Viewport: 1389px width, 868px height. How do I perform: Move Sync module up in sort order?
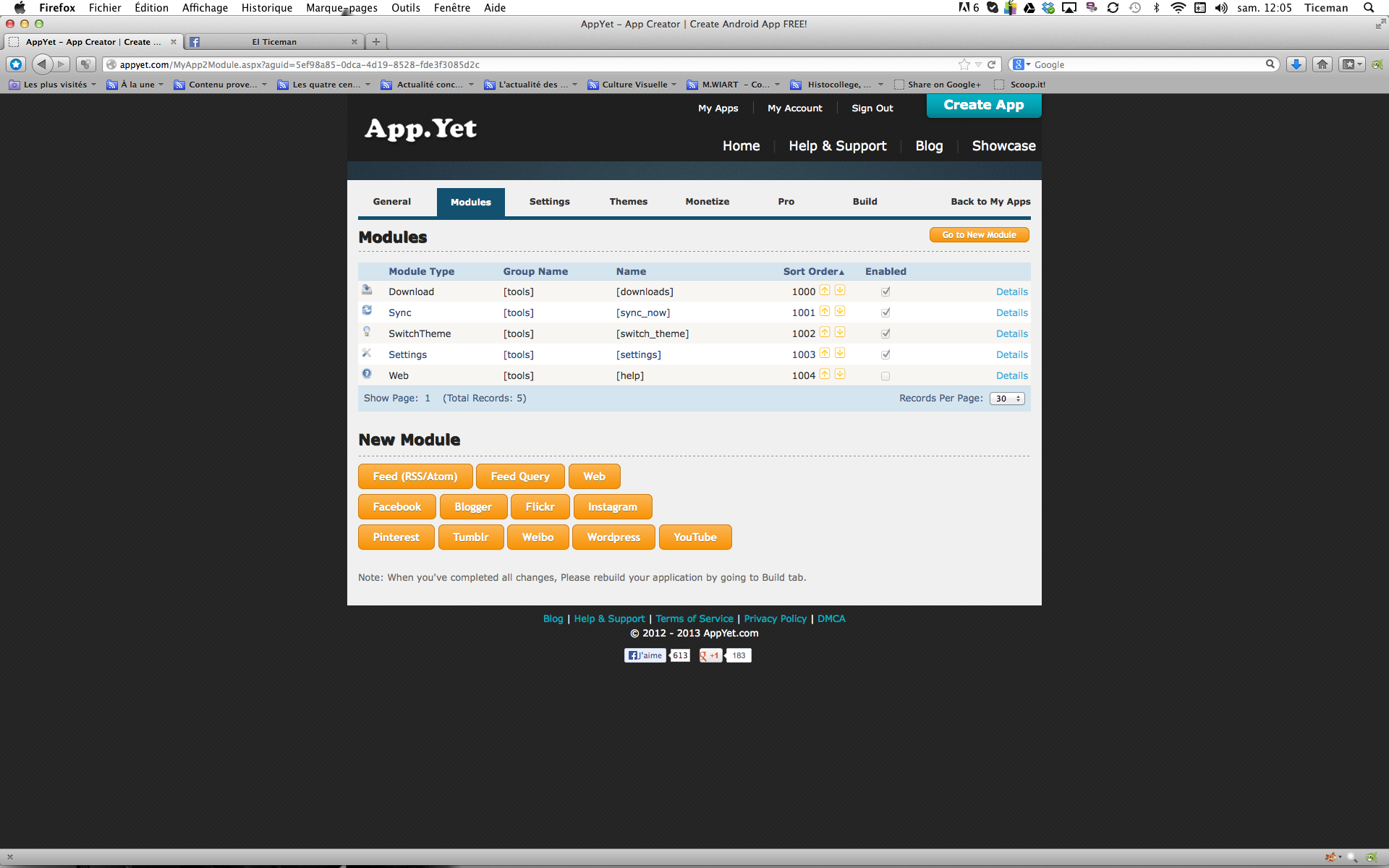[x=825, y=312]
